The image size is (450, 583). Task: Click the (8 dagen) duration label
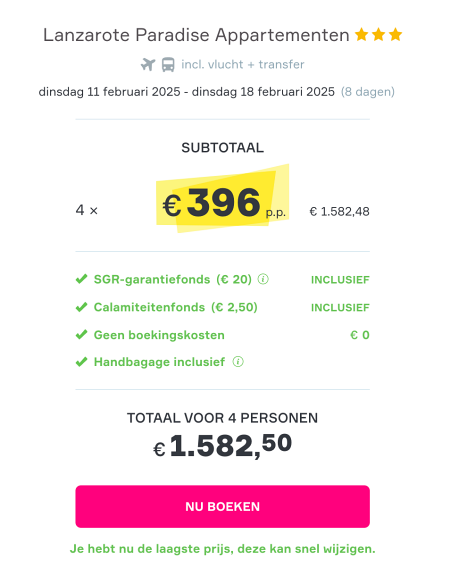(x=368, y=92)
